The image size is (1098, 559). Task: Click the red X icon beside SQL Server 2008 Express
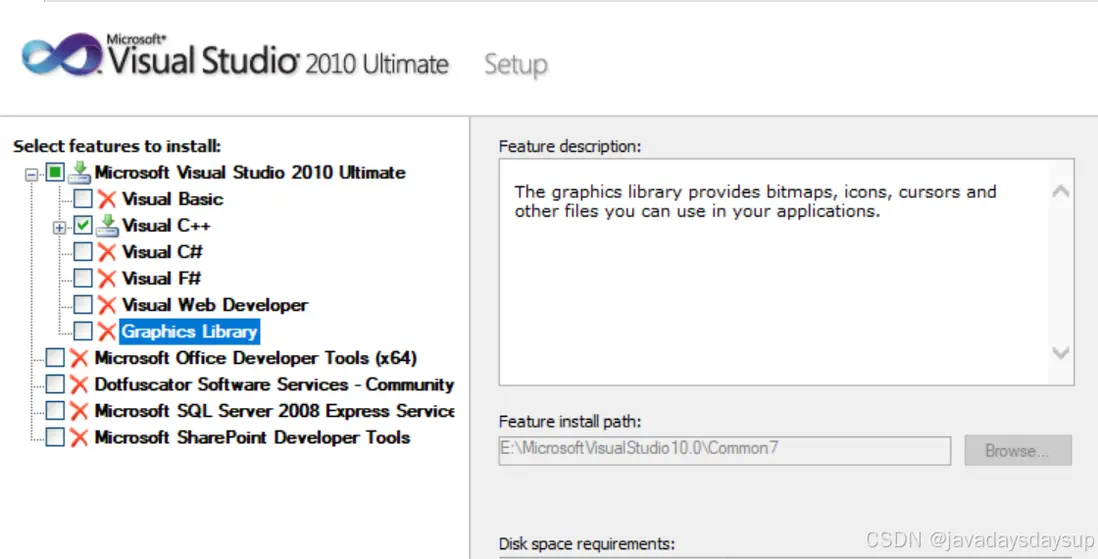(x=79, y=411)
